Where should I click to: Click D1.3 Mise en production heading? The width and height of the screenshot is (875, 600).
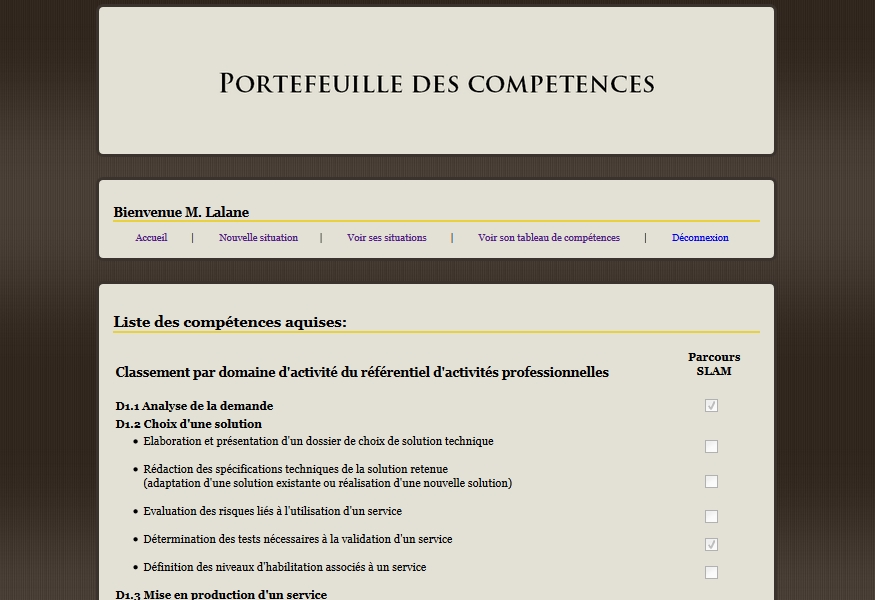[221, 594]
